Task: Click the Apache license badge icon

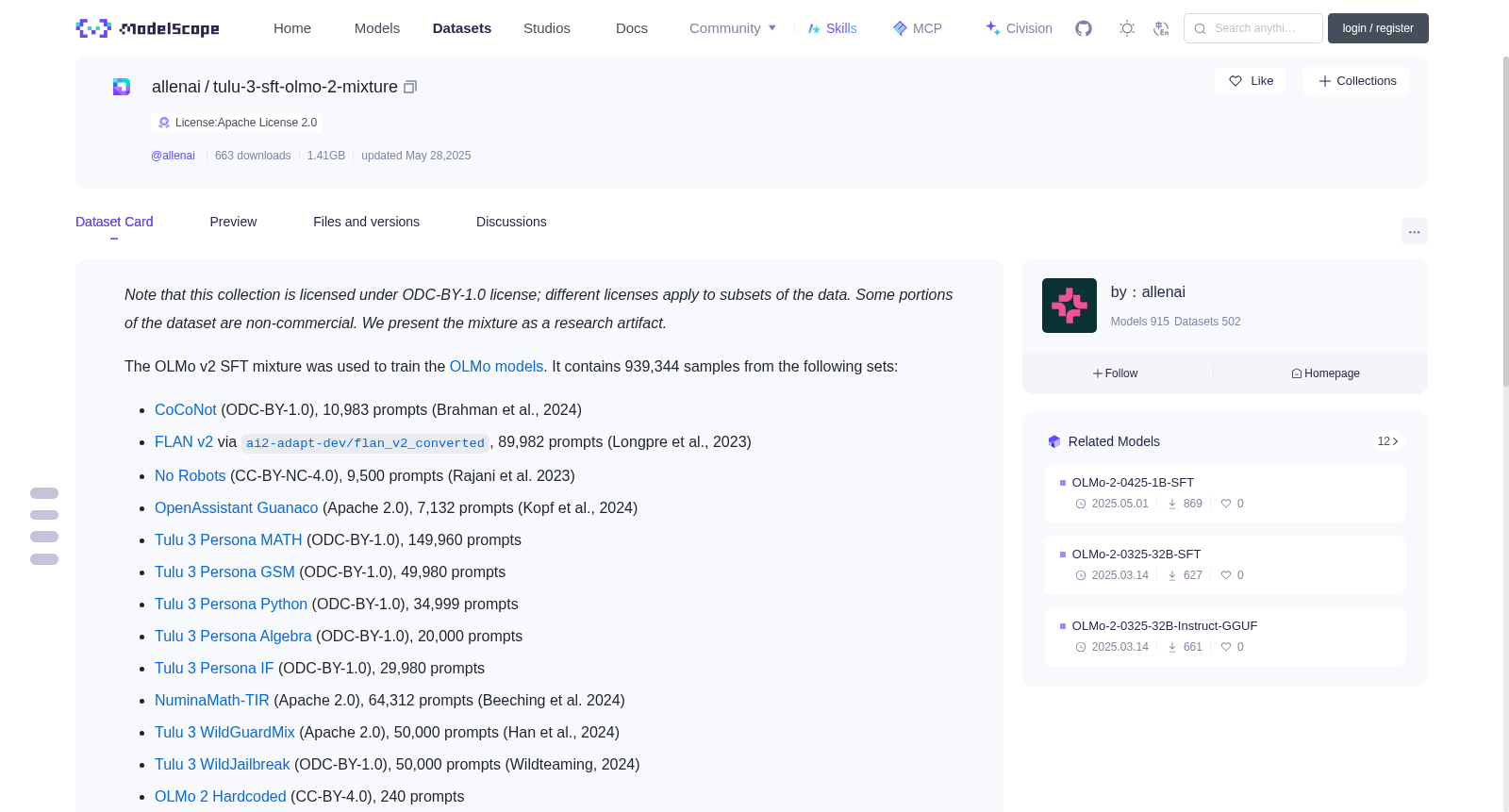Action: click(x=164, y=123)
